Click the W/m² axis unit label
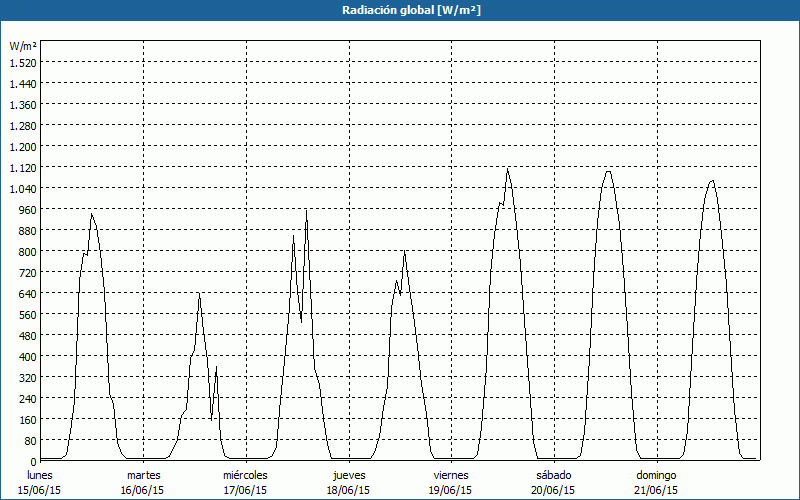This screenshot has width=800, height=500. [x=23, y=46]
